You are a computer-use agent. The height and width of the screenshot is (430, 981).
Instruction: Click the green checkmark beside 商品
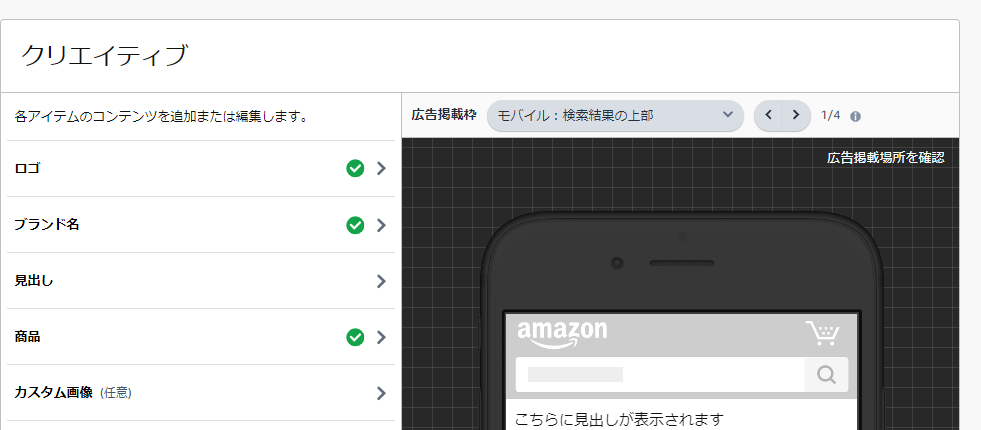(x=355, y=337)
